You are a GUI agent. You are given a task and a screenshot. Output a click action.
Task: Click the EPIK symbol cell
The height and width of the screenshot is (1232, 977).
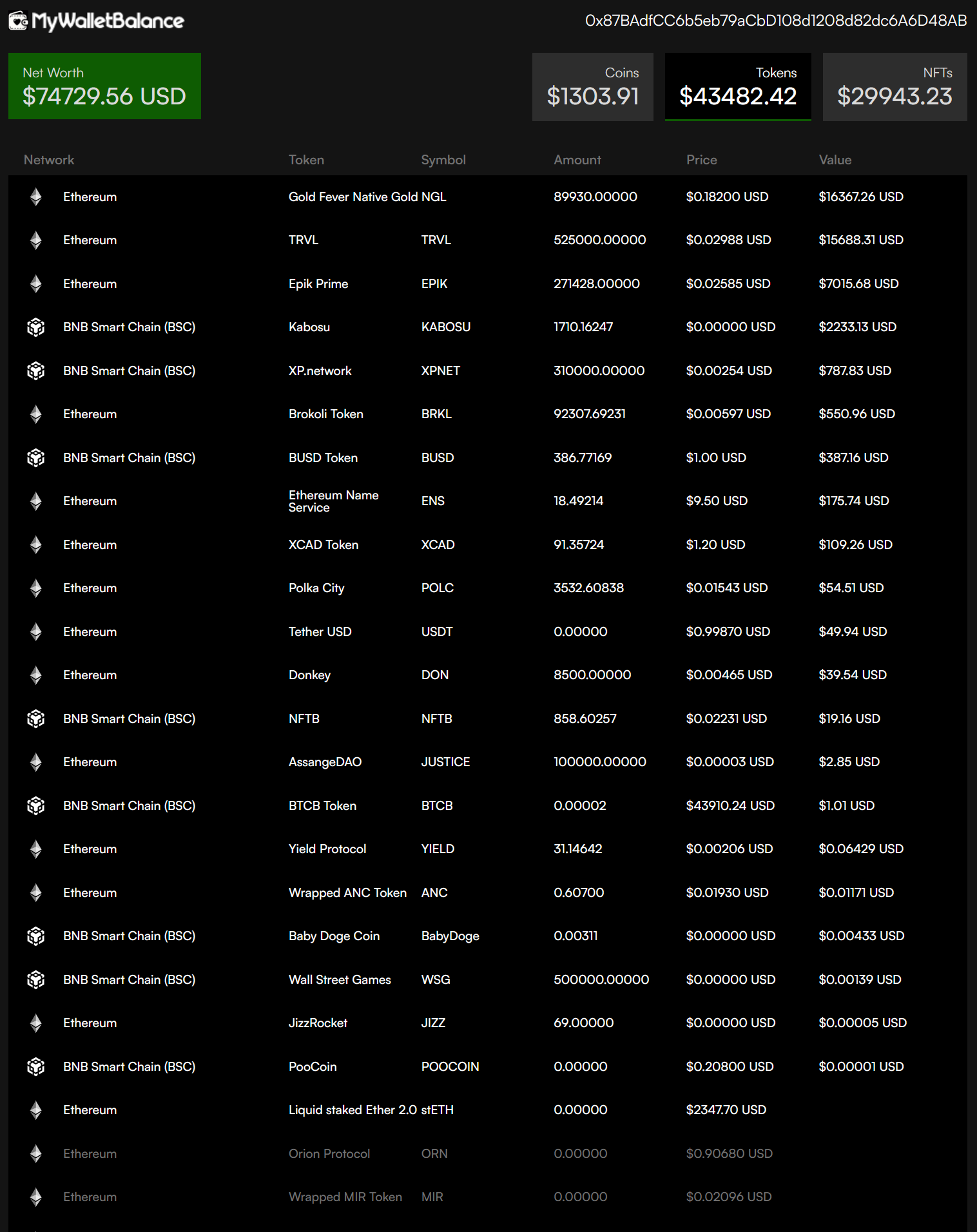(x=434, y=284)
